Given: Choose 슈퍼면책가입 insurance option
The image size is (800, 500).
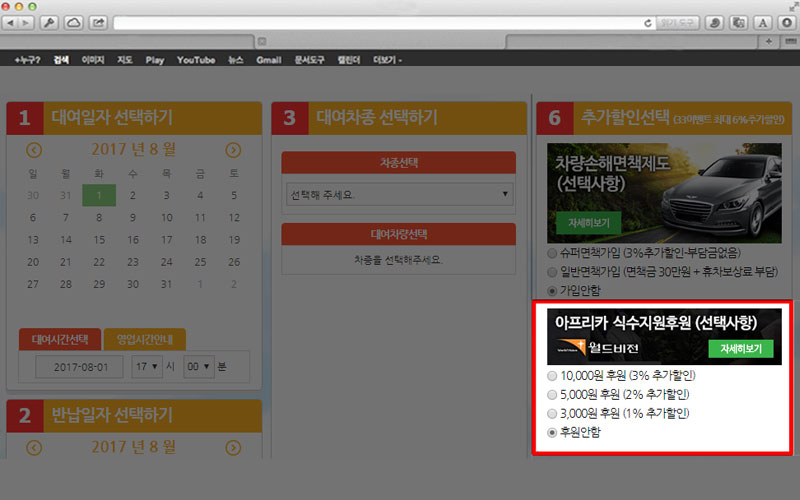Looking at the screenshot, I should [553, 253].
